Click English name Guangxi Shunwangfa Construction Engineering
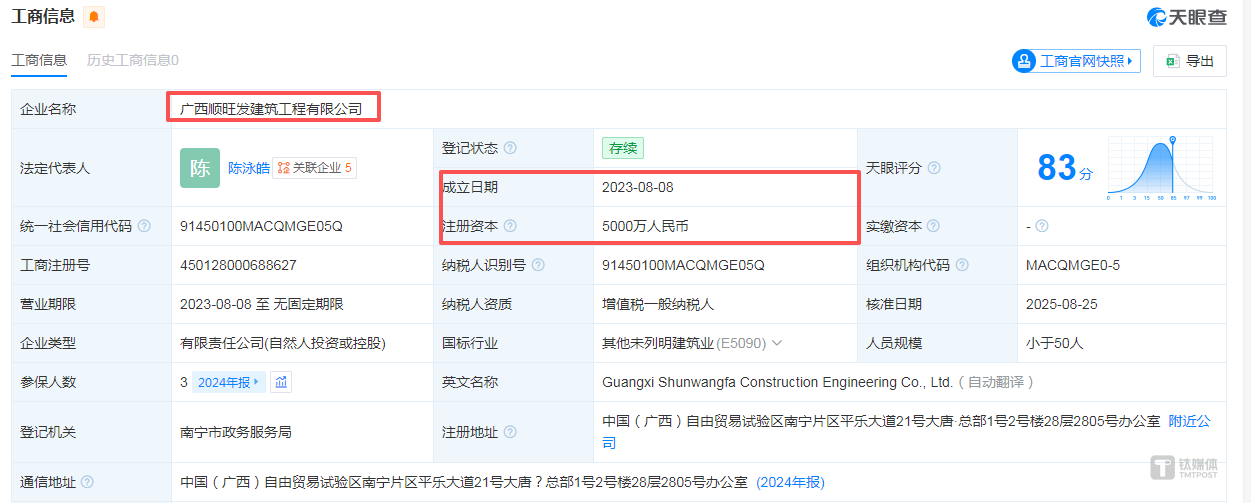Image resolution: width=1251 pixels, height=503 pixels. (777, 382)
